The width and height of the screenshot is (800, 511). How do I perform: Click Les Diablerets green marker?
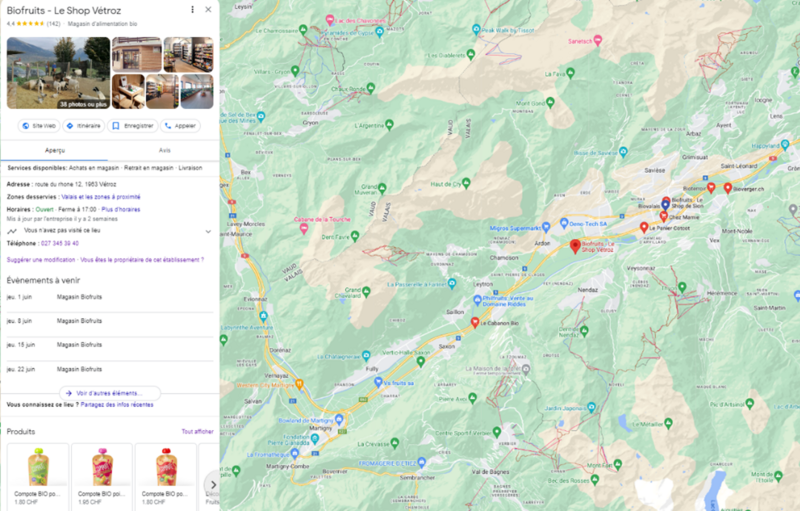(471, 54)
